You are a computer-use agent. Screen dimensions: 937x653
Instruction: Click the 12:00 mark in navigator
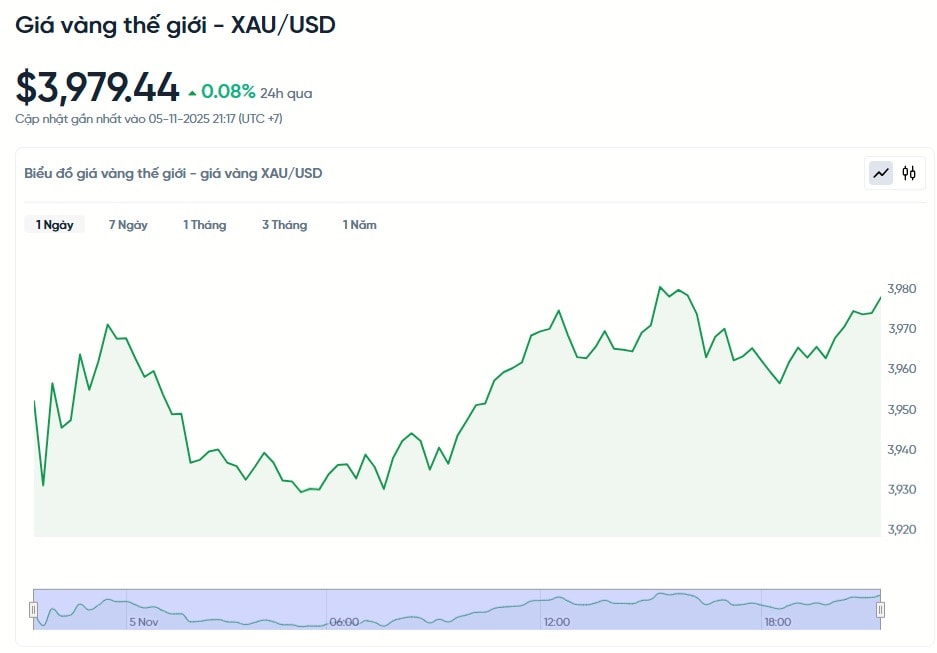point(556,622)
